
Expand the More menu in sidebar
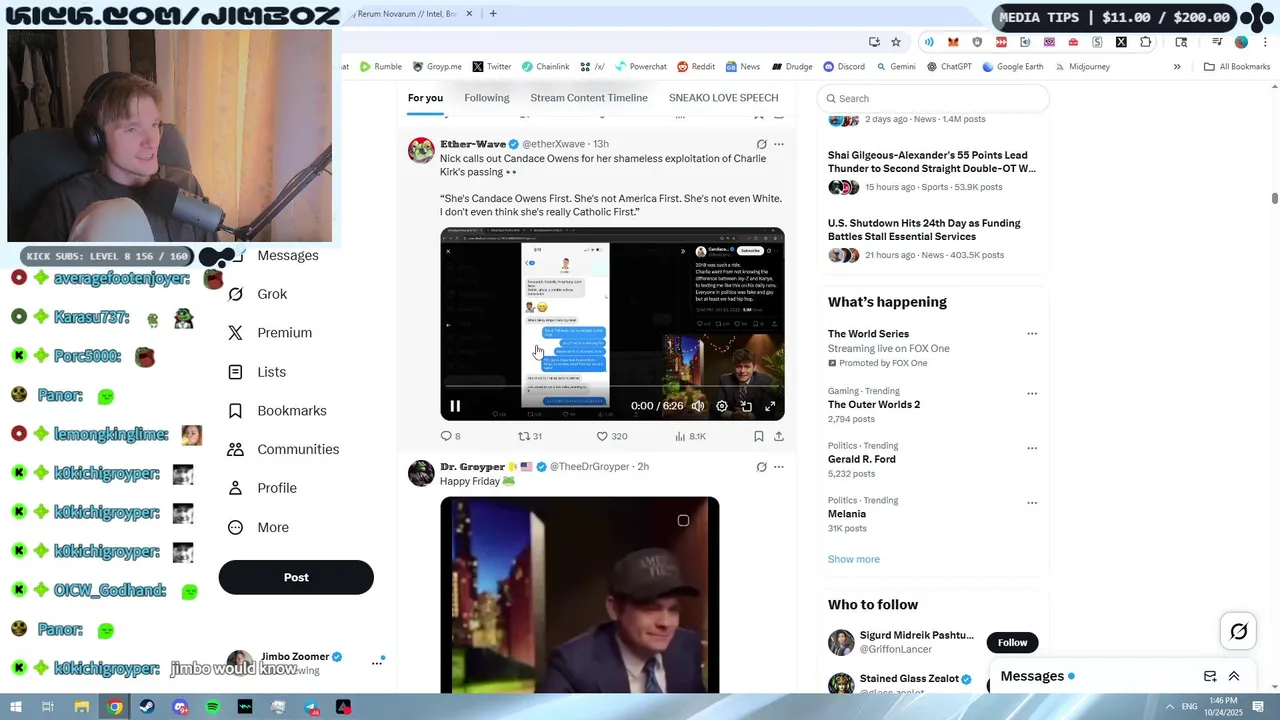point(258,527)
